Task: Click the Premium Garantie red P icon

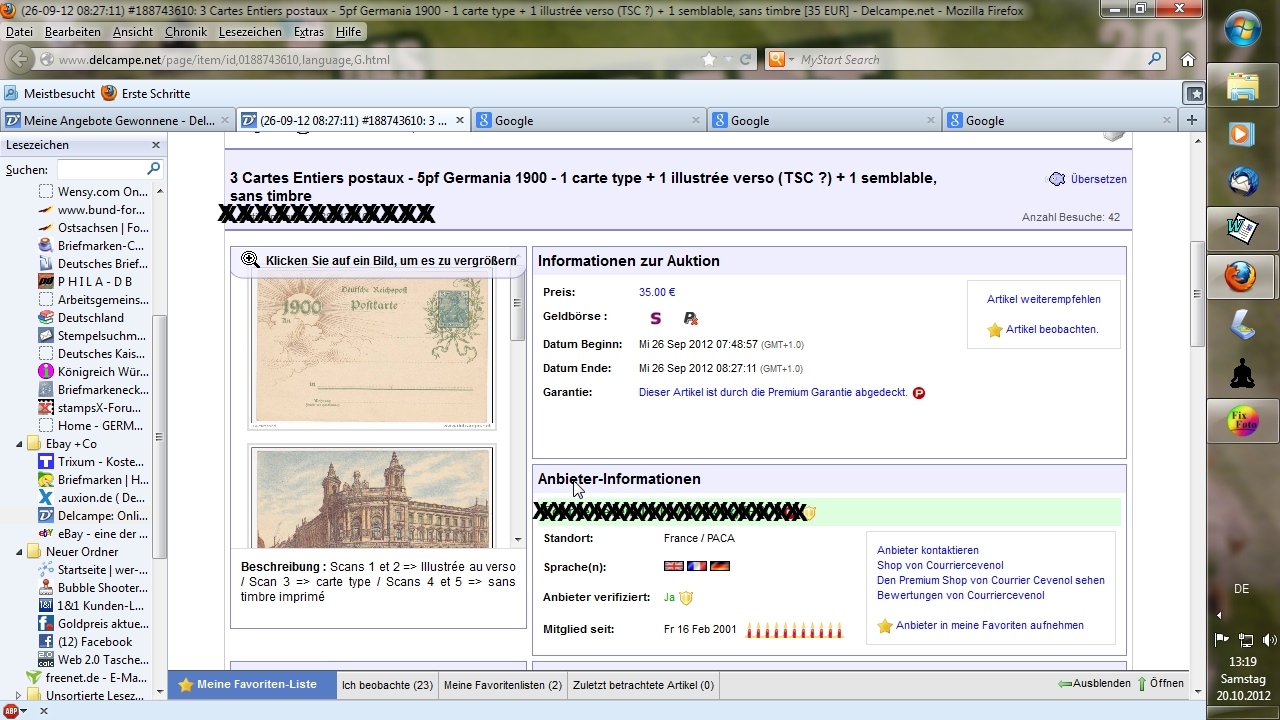Action: (919, 393)
